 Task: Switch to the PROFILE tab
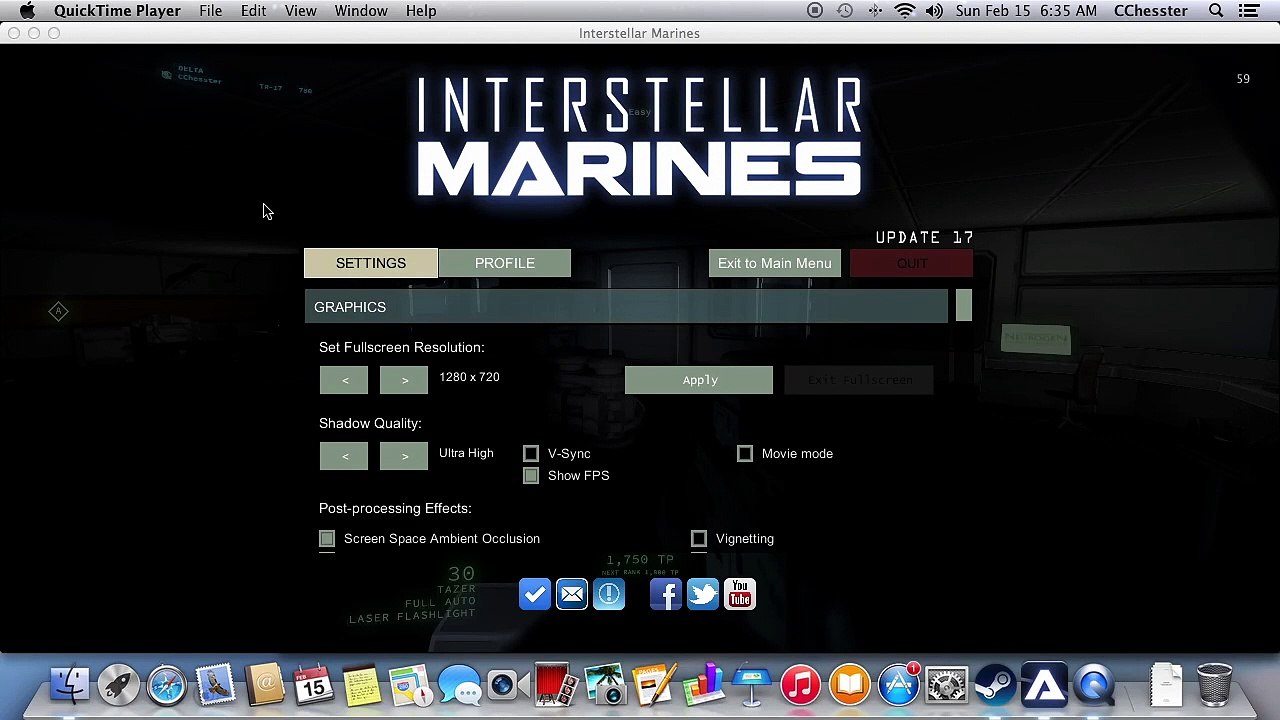pyautogui.click(x=505, y=263)
